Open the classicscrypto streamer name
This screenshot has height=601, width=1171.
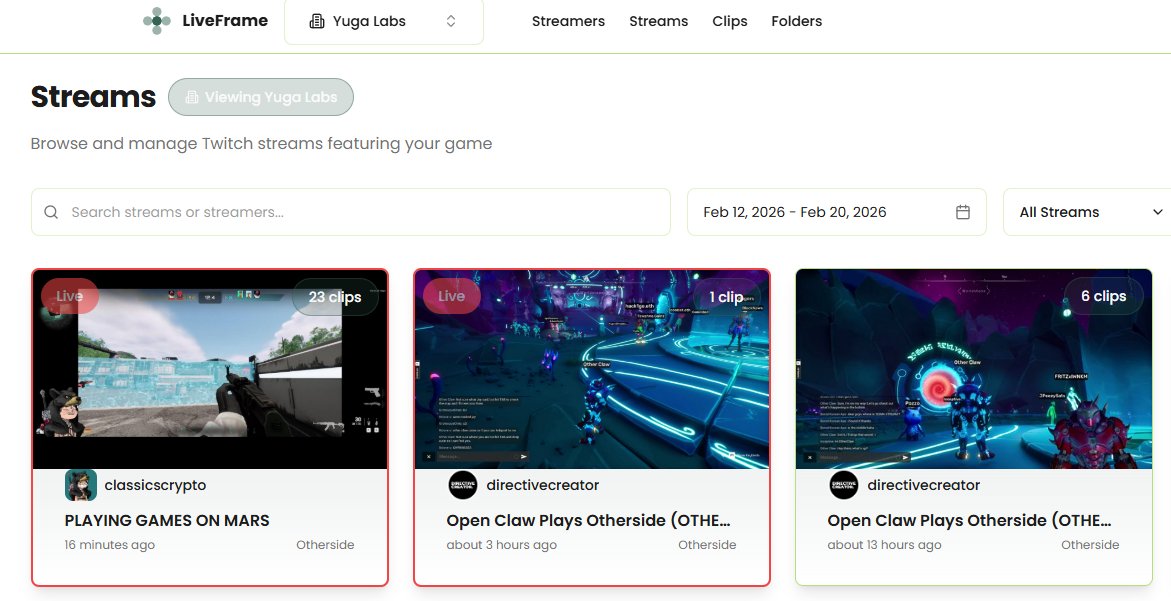coord(155,485)
